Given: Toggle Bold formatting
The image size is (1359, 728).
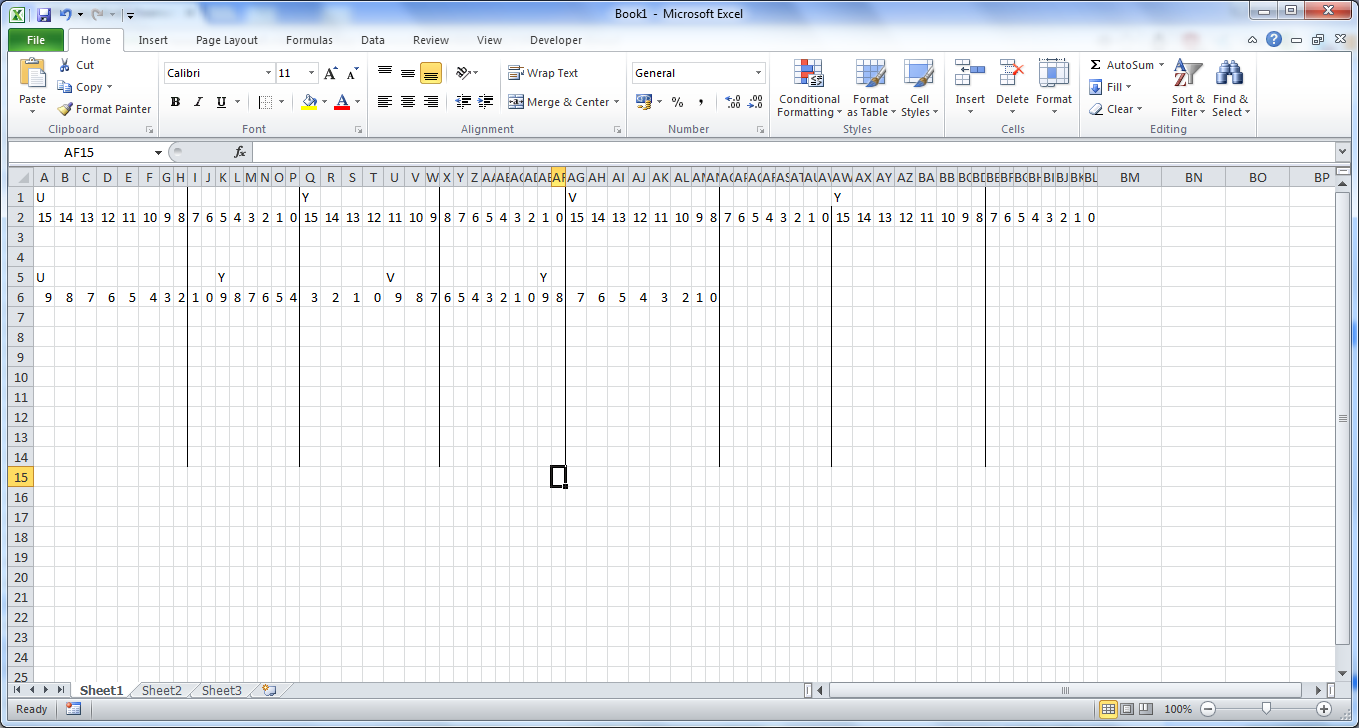Looking at the screenshot, I should pyautogui.click(x=176, y=102).
